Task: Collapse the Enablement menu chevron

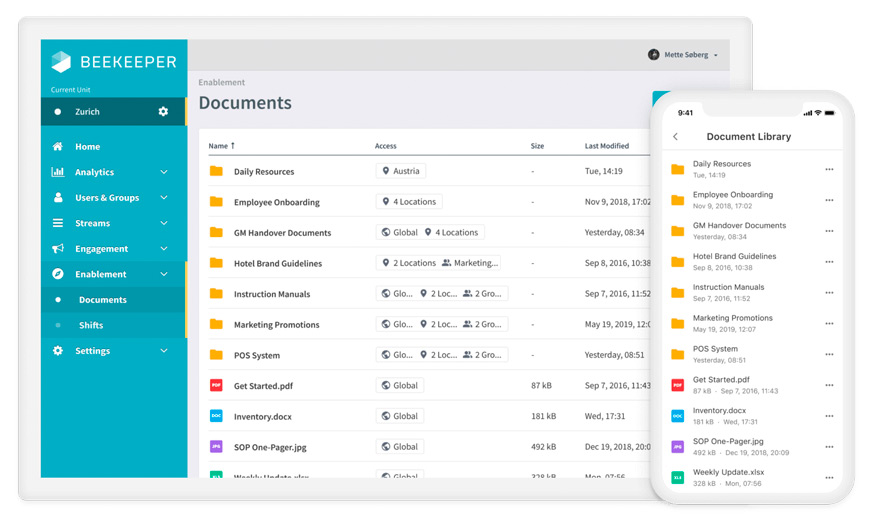Action: click(164, 274)
